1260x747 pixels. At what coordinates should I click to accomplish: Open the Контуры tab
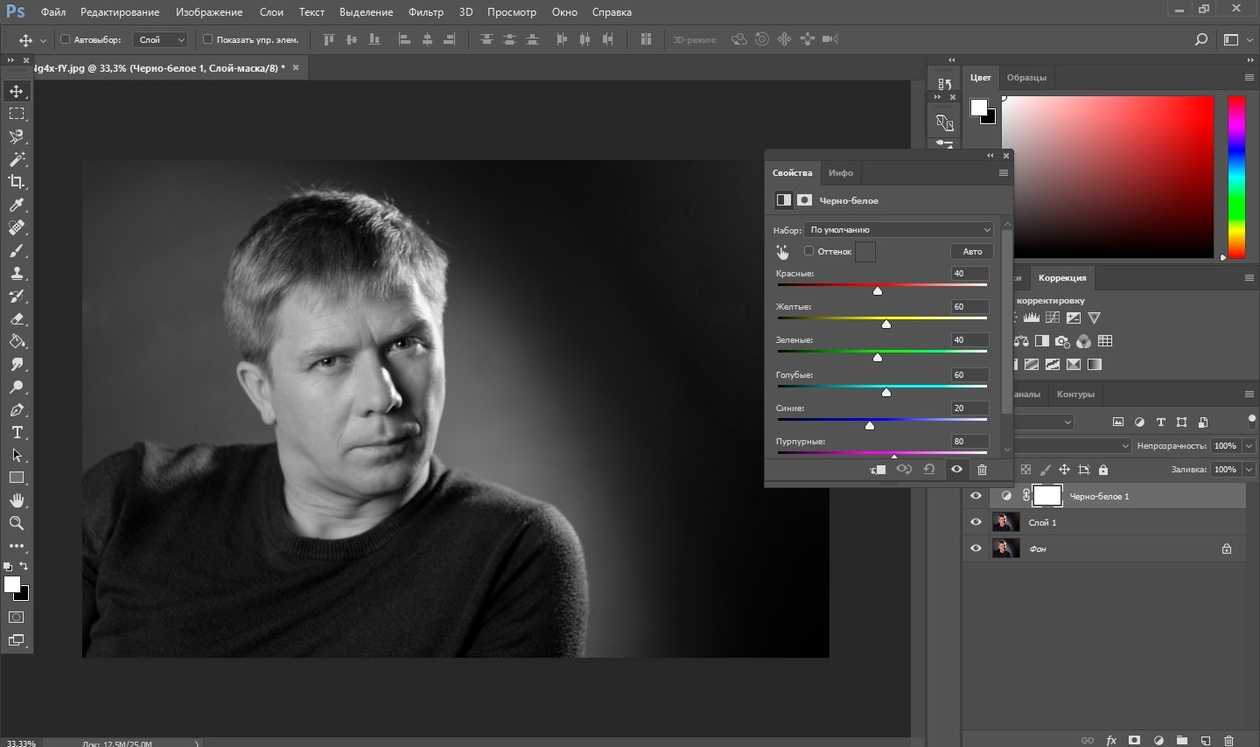pyautogui.click(x=1076, y=394)
